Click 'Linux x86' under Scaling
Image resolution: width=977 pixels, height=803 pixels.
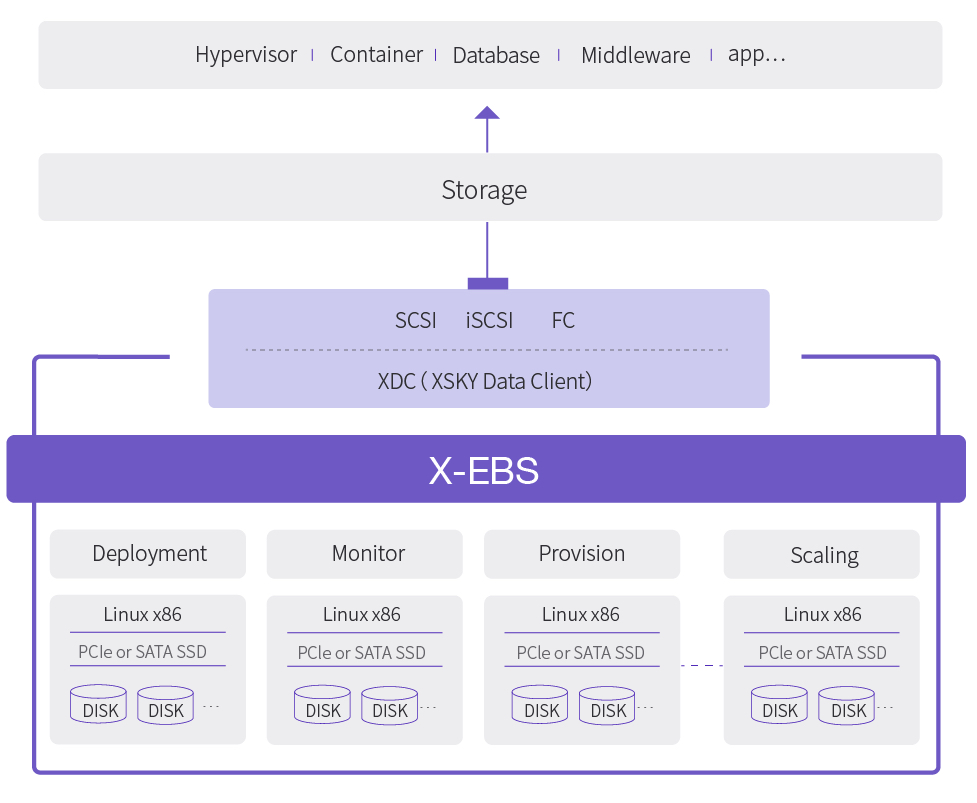click(822, 614)
